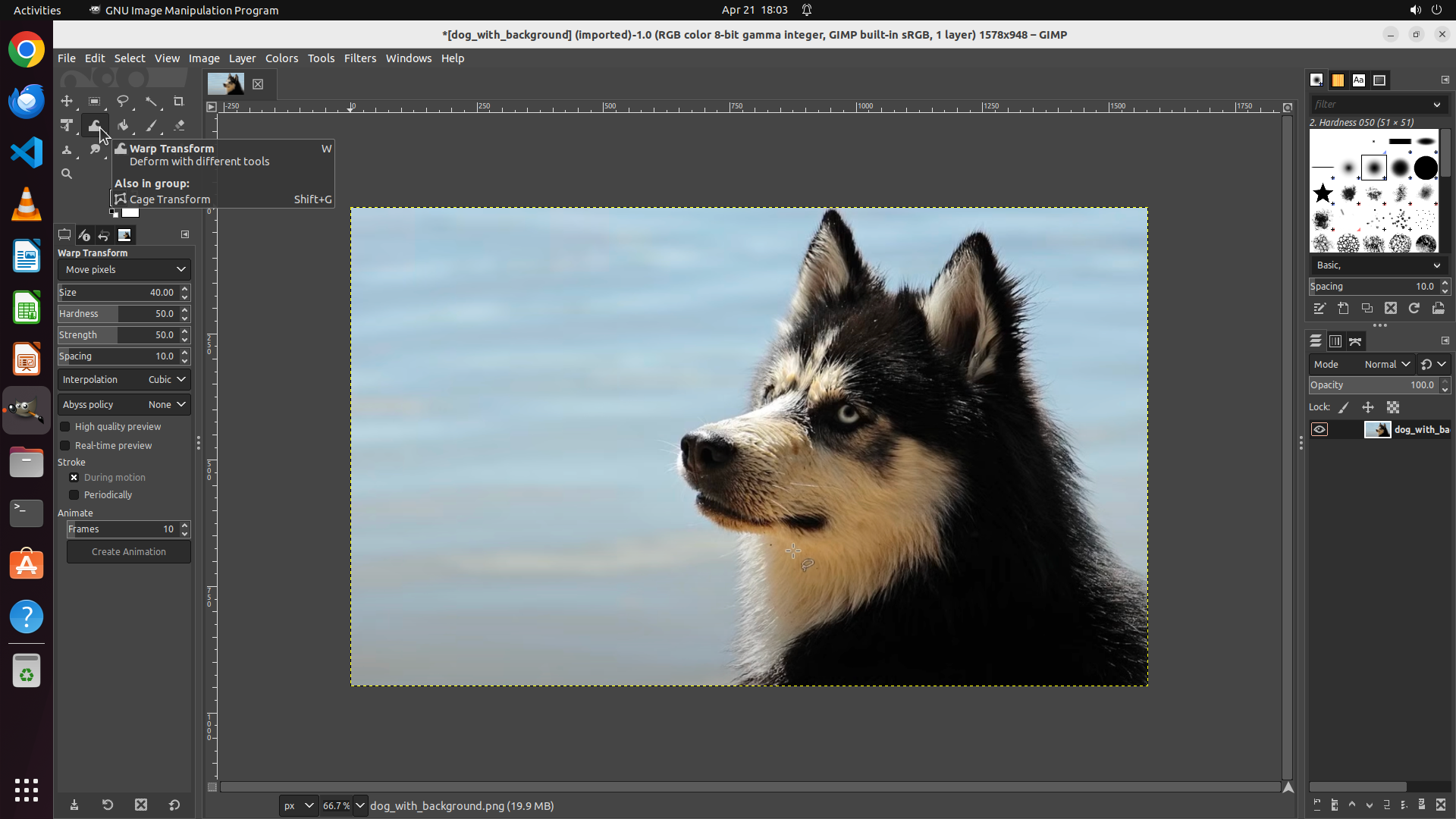This screenshot has height=819, width=1456.
Task: Enable Real-time preview checkbox
Action: 65,446
